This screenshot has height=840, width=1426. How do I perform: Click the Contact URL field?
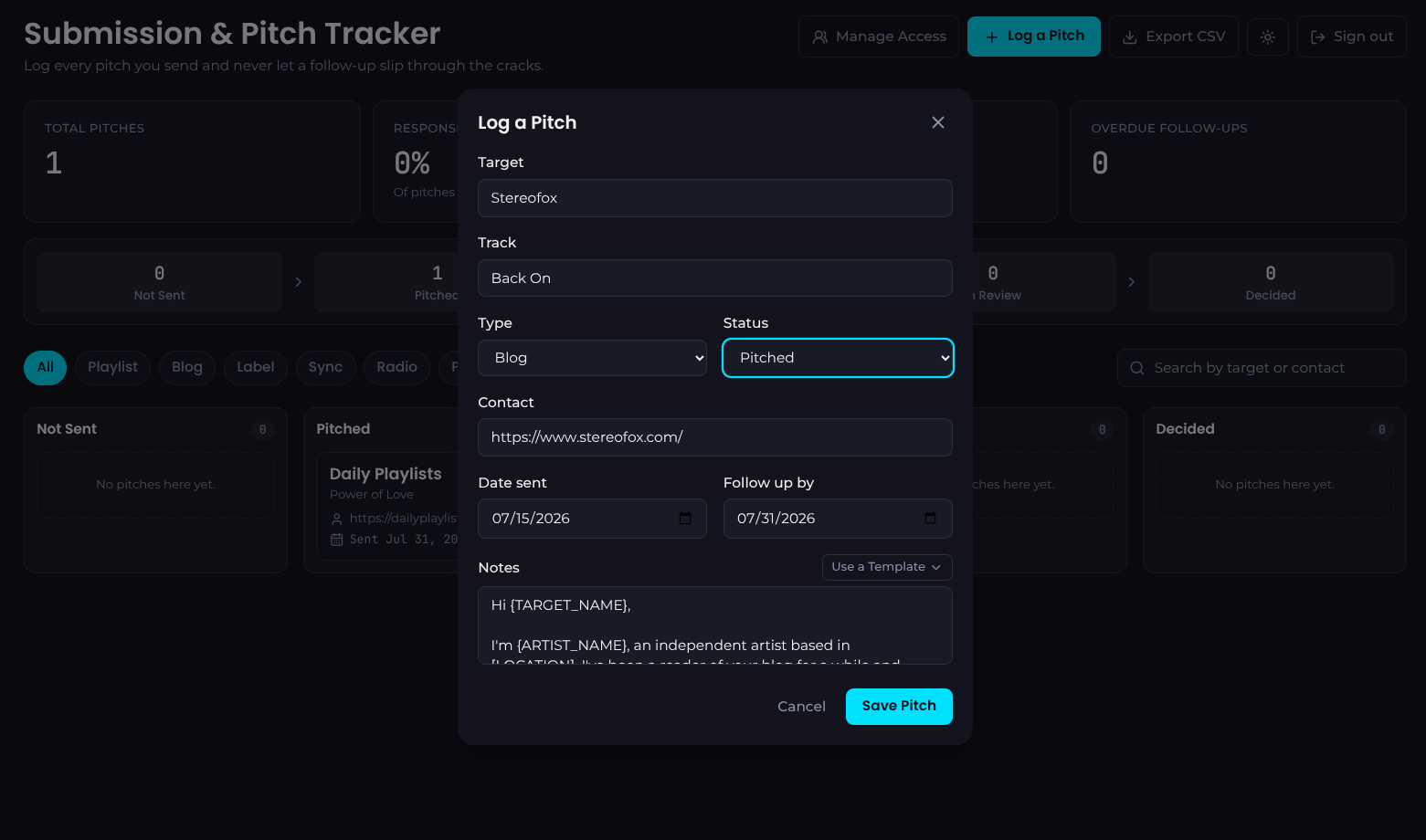(x=714, y=437)
